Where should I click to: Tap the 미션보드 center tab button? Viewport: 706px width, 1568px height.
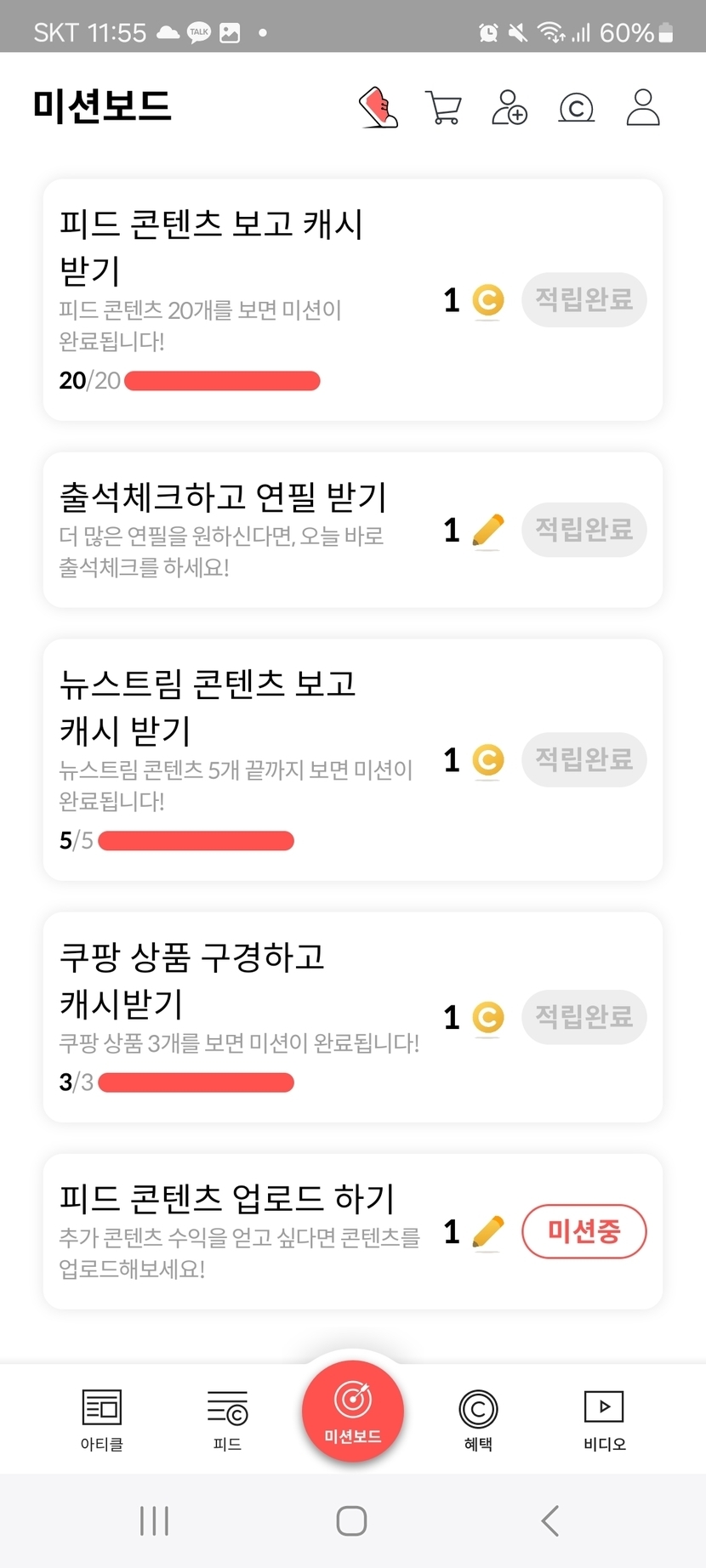[353, 1412]
